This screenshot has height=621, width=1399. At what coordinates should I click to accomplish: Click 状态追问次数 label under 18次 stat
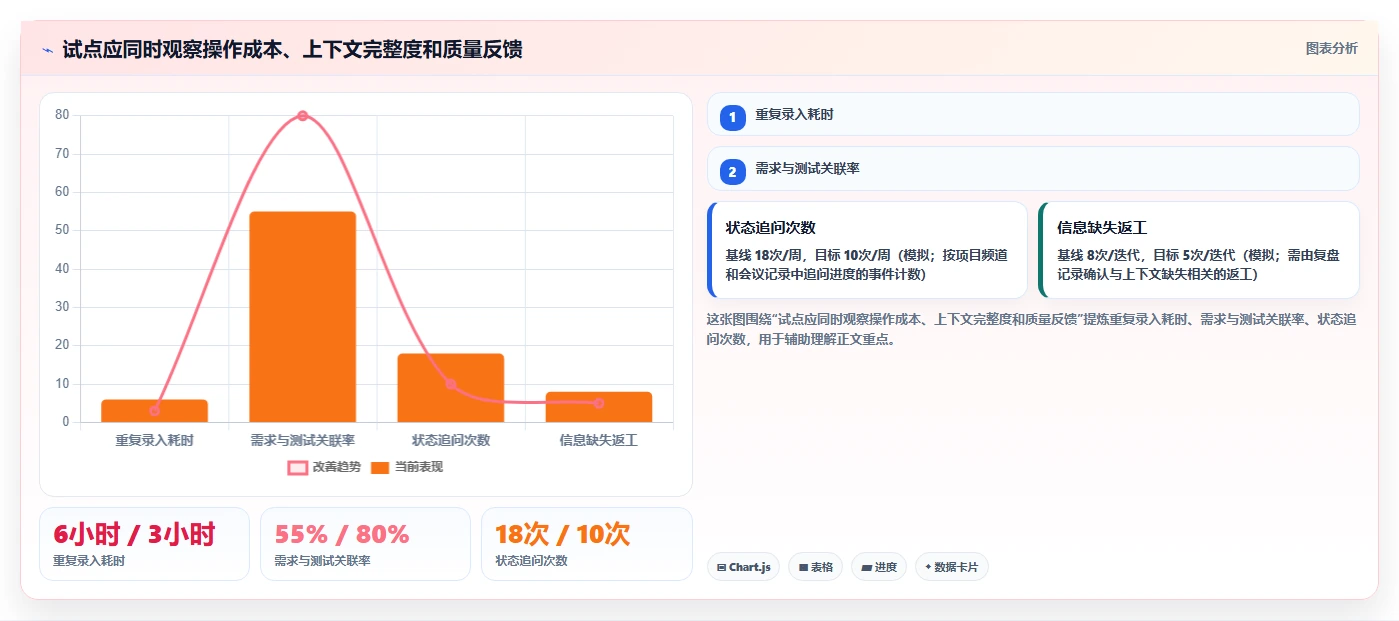[531, 561]
